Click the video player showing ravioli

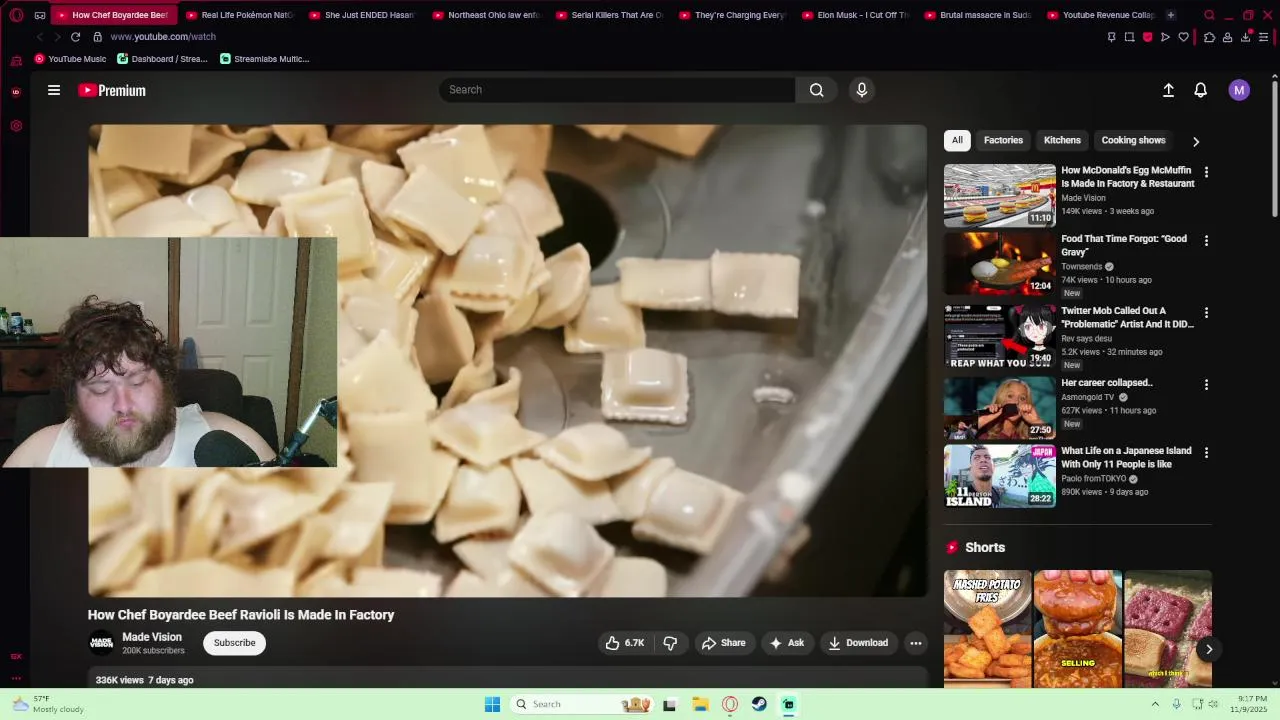point(508,361)
